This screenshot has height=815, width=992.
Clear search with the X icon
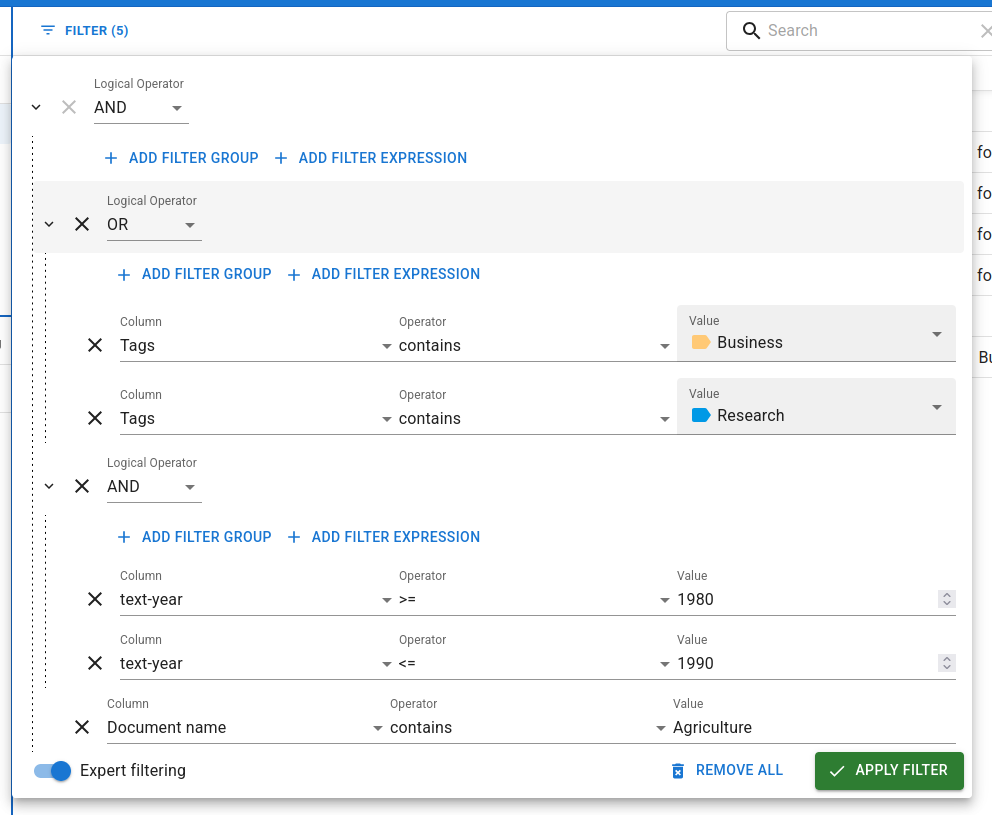pyautogui.click(x=986, y=30)
